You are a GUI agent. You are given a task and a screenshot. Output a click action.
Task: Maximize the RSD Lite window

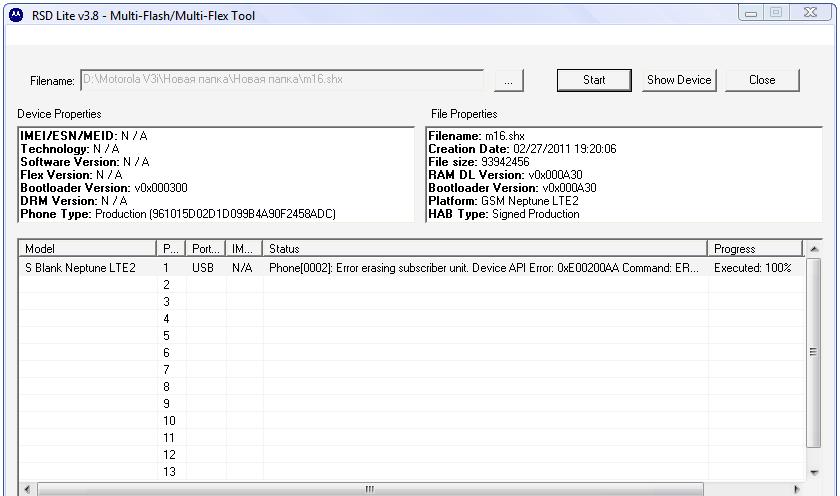(776, 13)
